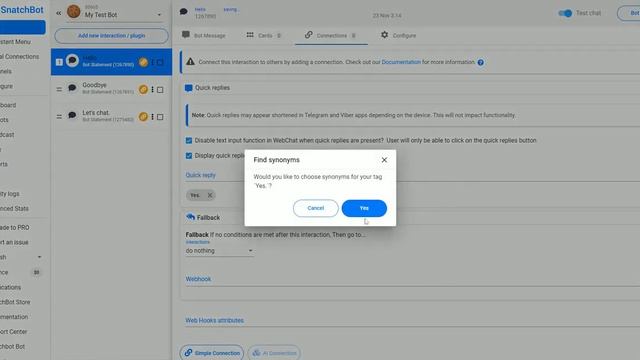The image size is (640, 360).
Task: Tick the Hello interaction checkbox
Action: click(x=160, y=62)
